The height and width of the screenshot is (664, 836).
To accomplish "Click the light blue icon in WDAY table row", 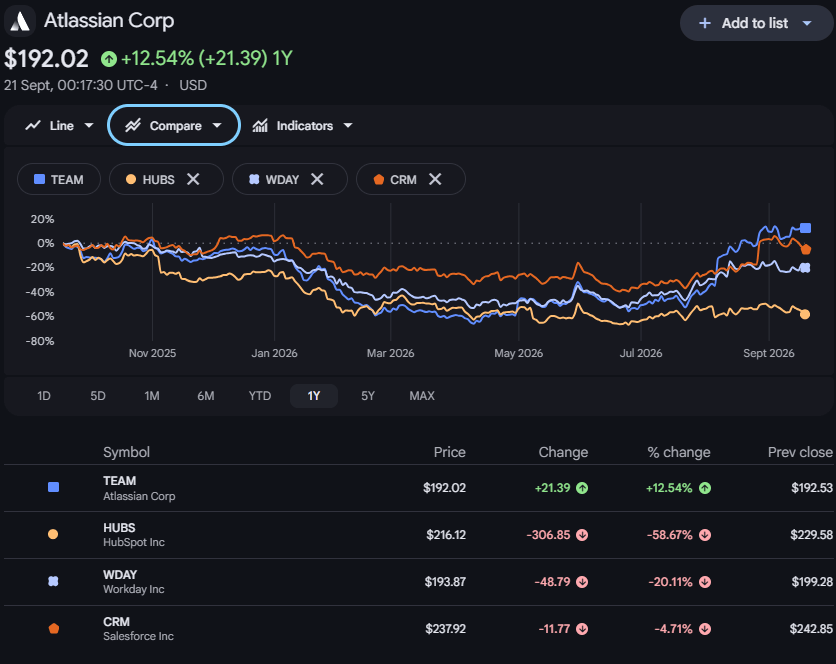I will pyautogui.click(x=53, y=581).
